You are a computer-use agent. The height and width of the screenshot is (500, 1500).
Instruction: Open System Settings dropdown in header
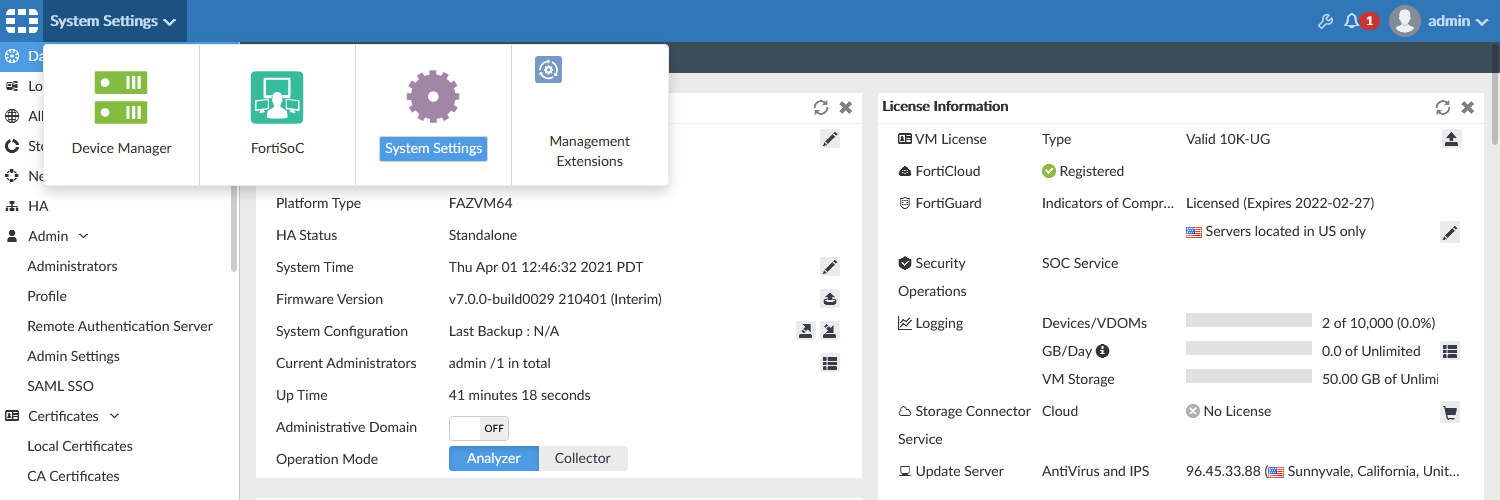pyautogui.click(x=114, y=21)
